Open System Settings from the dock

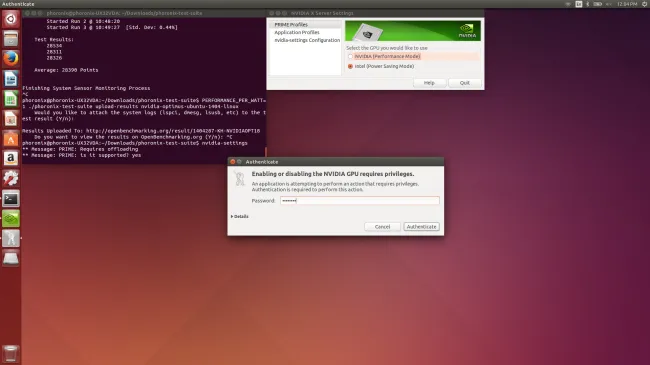[x=11, y=178]
